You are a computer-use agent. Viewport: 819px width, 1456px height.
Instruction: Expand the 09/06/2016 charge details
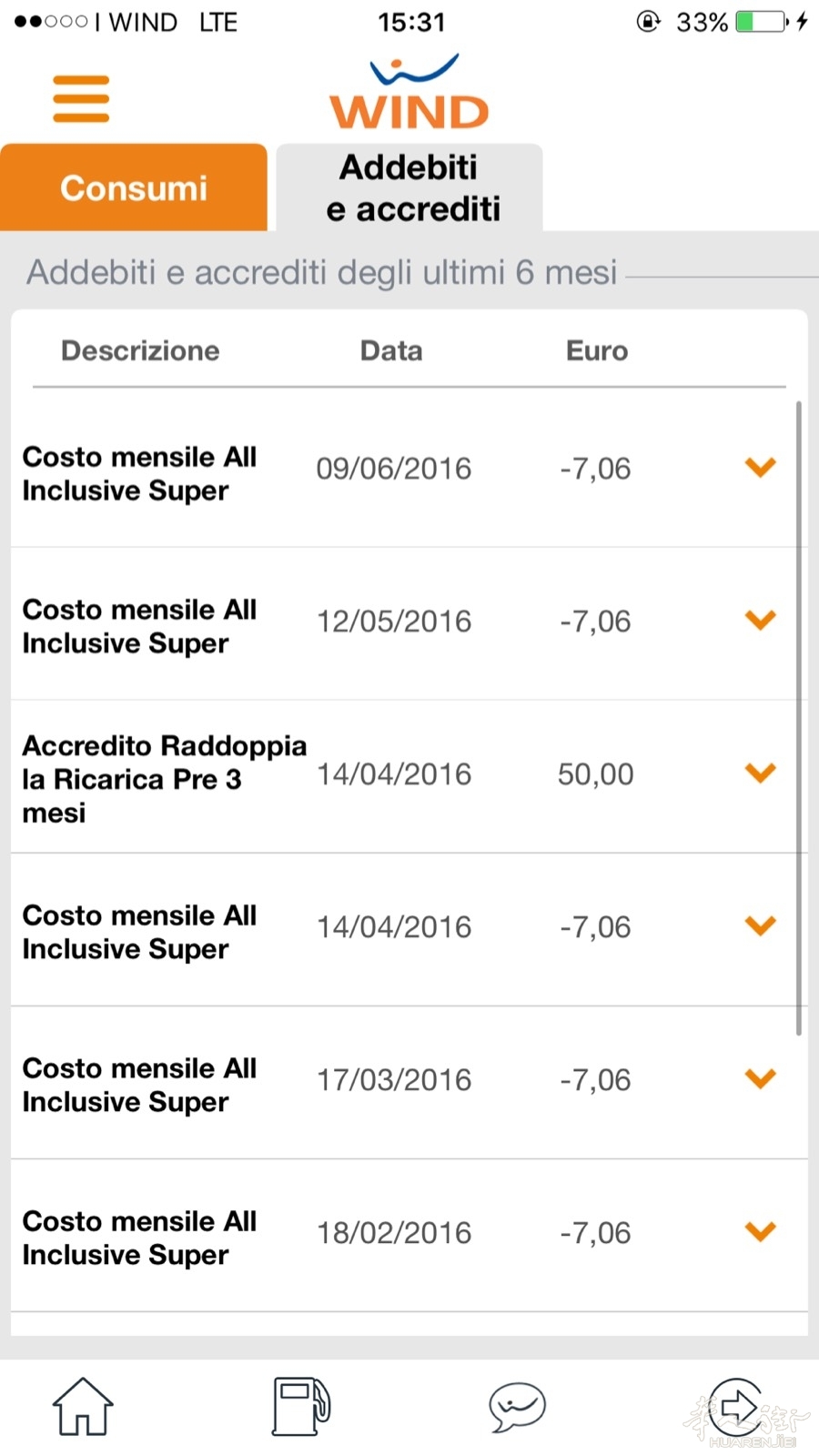tap(760, 468)
